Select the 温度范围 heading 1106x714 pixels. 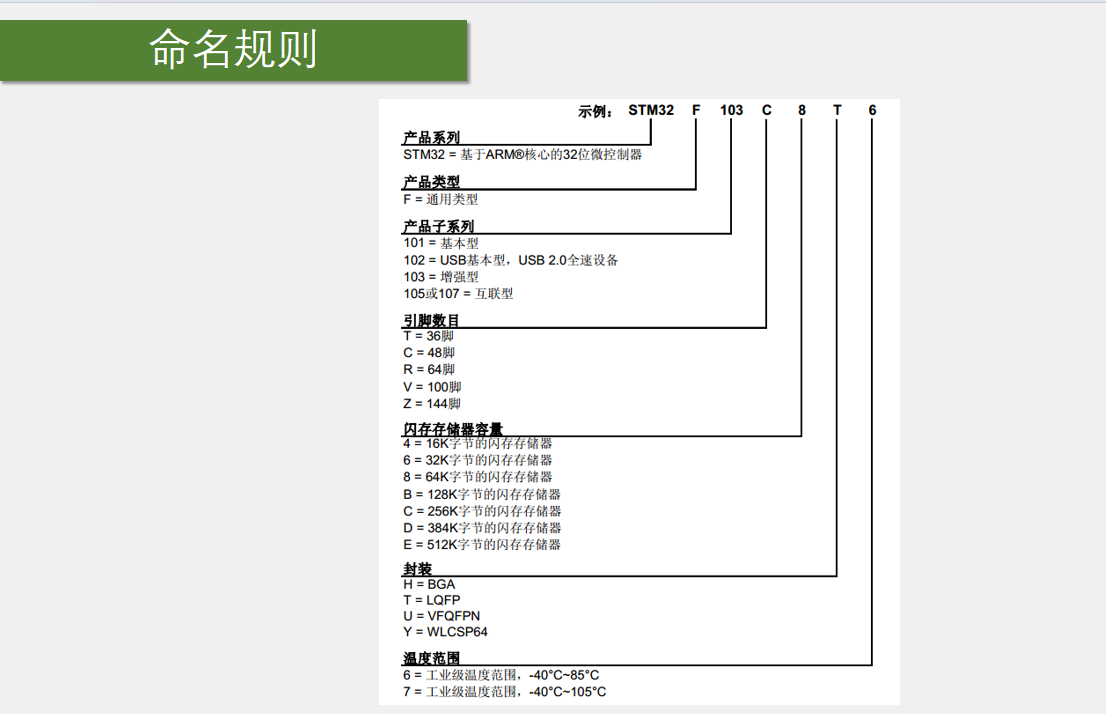click(x=431, y=658)
